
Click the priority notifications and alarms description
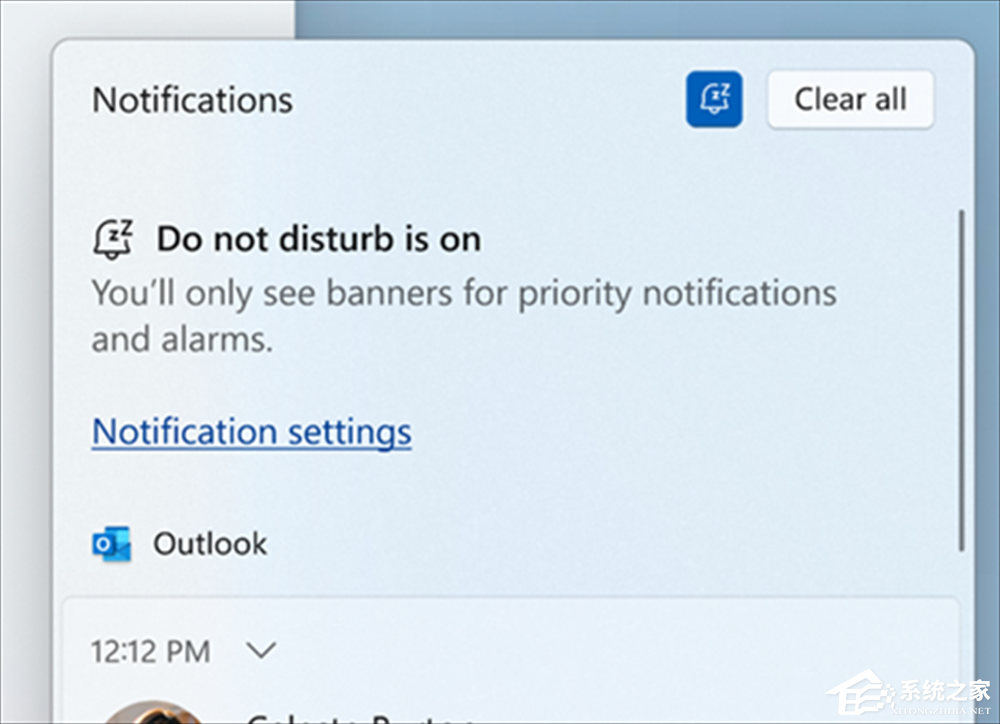coord(464,316)
